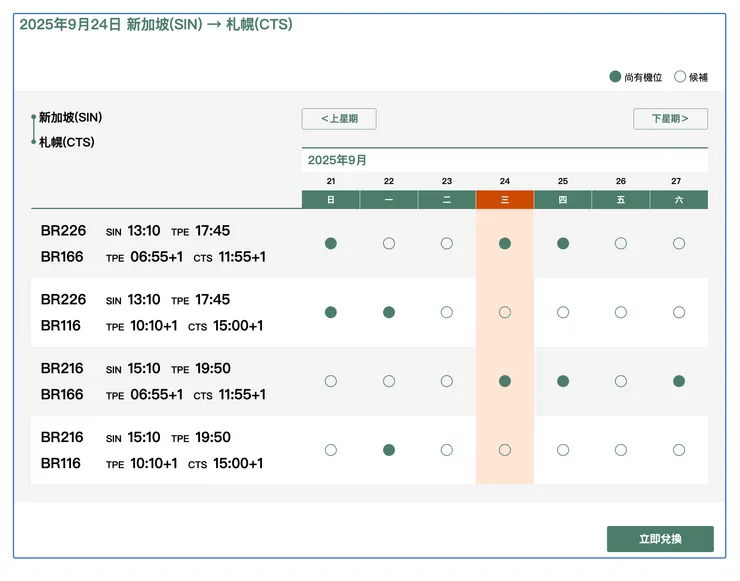Viewport: 740px width, 581px height.
Task: Choose BR226/BR116 flight on Monday 22
Action: point(389,312)
